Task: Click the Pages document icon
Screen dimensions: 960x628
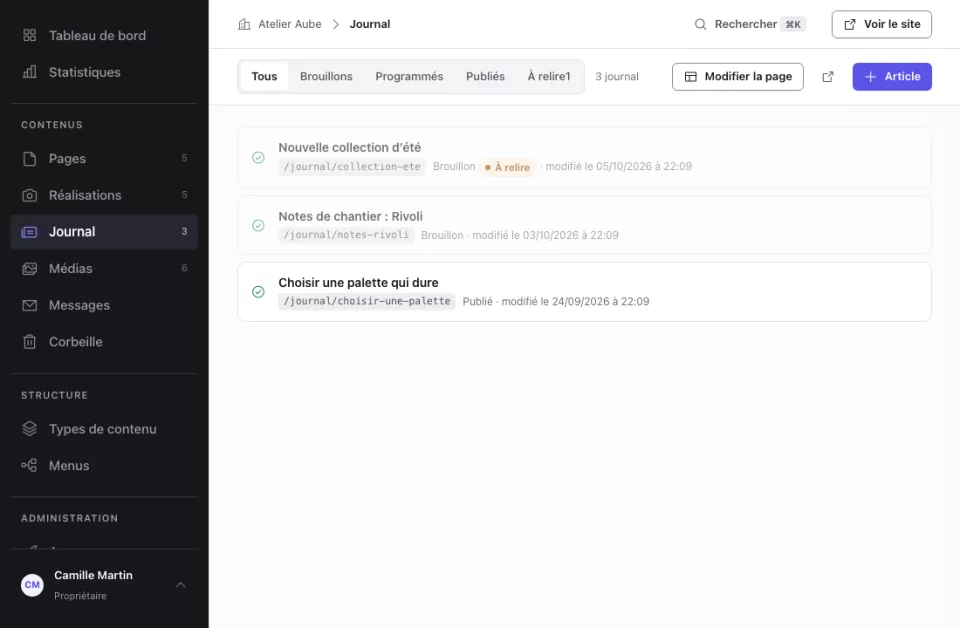Action: coord(29,159)
